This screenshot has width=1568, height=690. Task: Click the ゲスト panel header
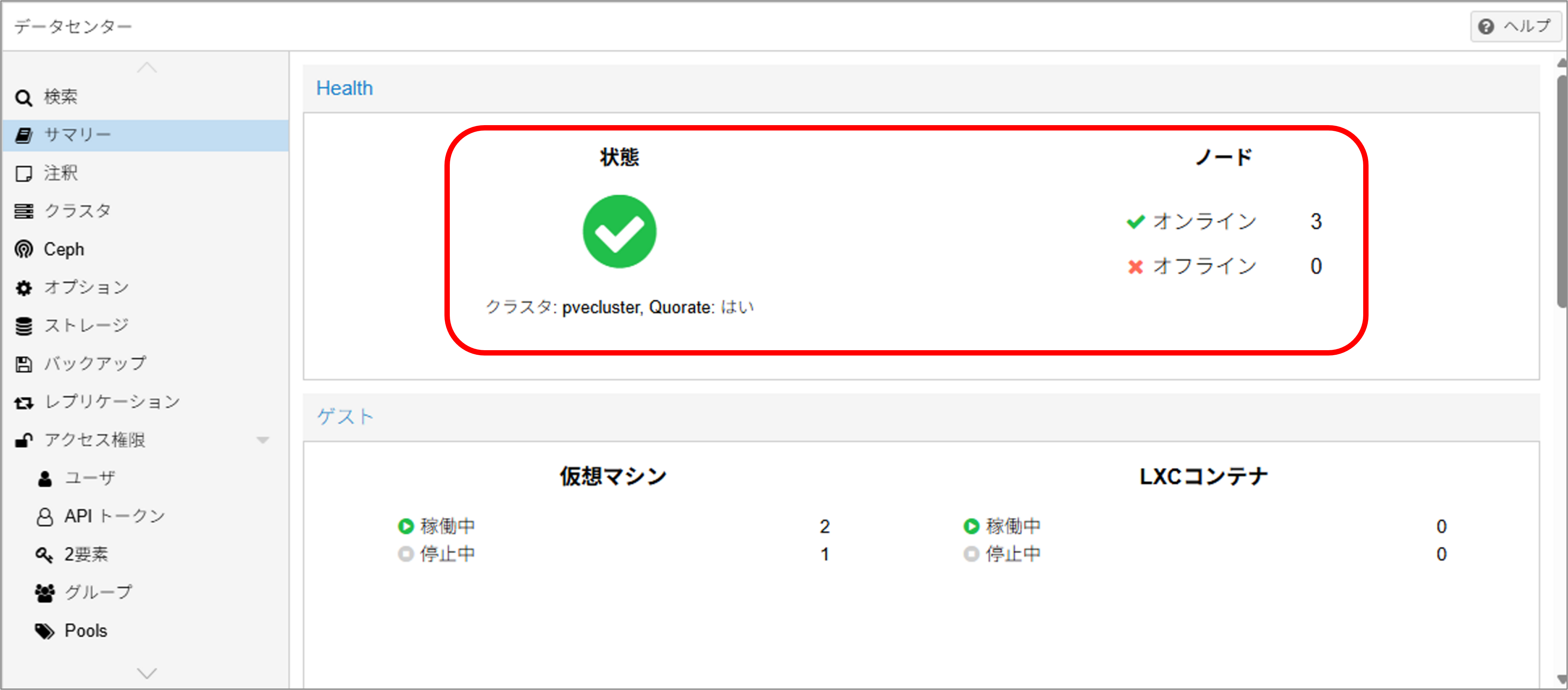(345, 417)
